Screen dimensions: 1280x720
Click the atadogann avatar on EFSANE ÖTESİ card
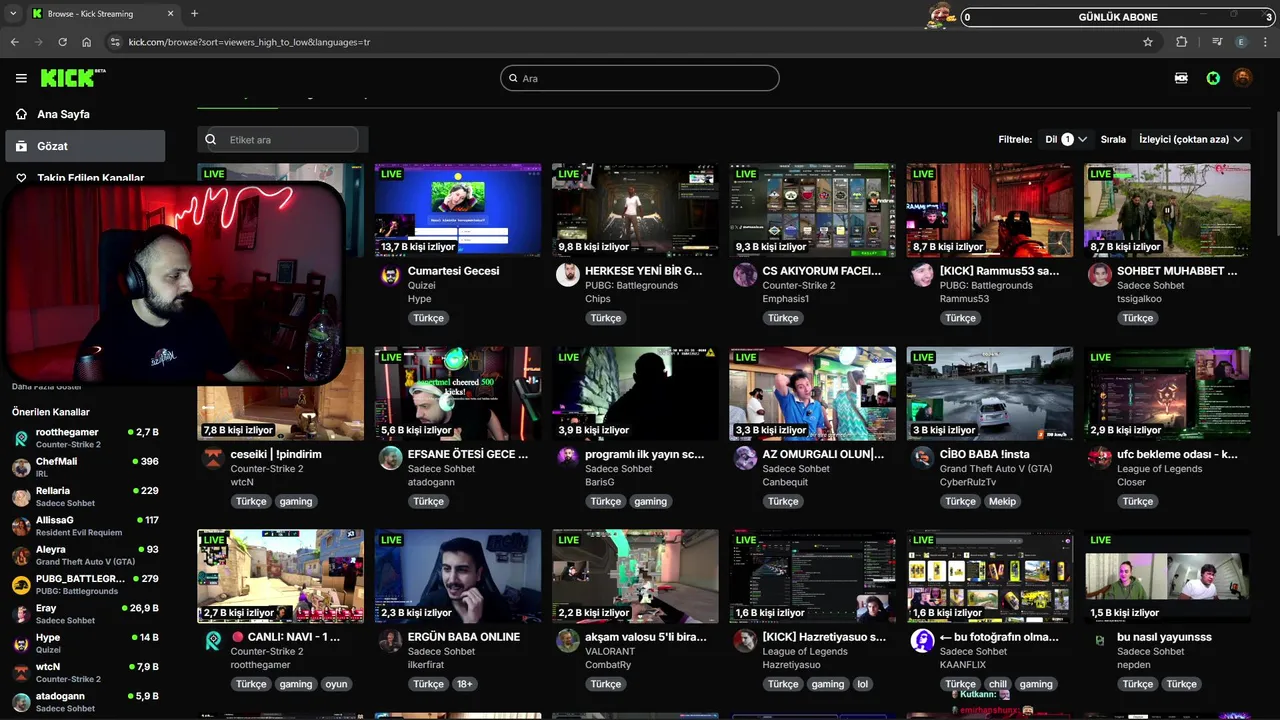click(x=391, y=458)
